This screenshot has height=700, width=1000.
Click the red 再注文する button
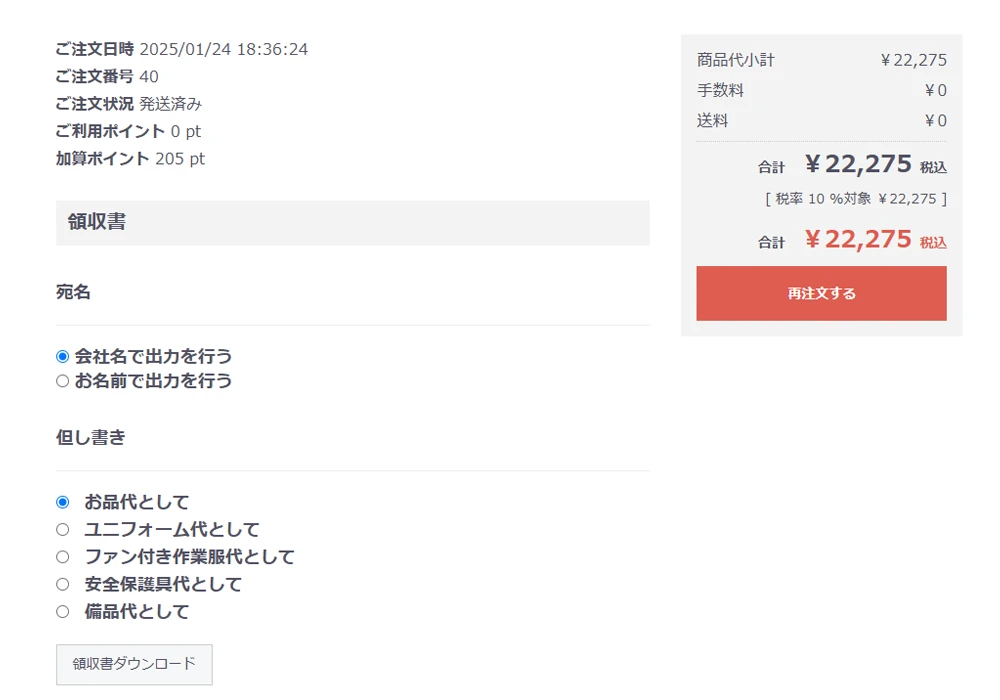tap(821, 293)
